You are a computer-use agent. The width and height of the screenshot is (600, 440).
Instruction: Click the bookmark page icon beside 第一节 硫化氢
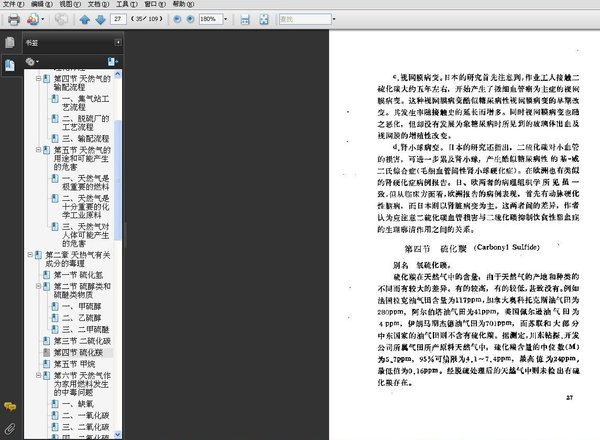coord(47,275)
